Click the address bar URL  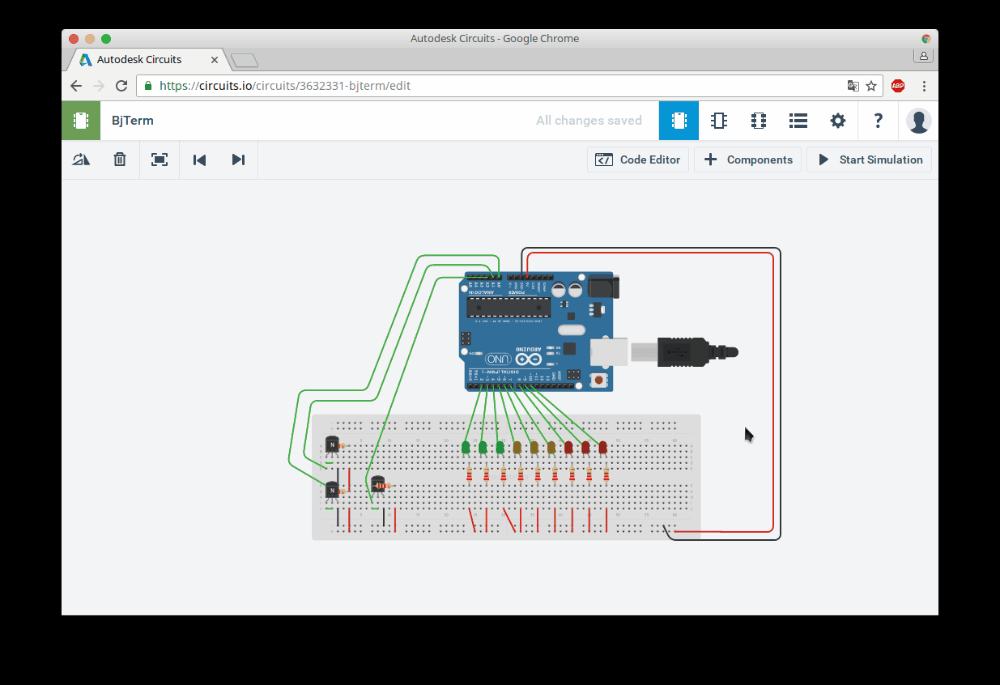click(284, 85)
